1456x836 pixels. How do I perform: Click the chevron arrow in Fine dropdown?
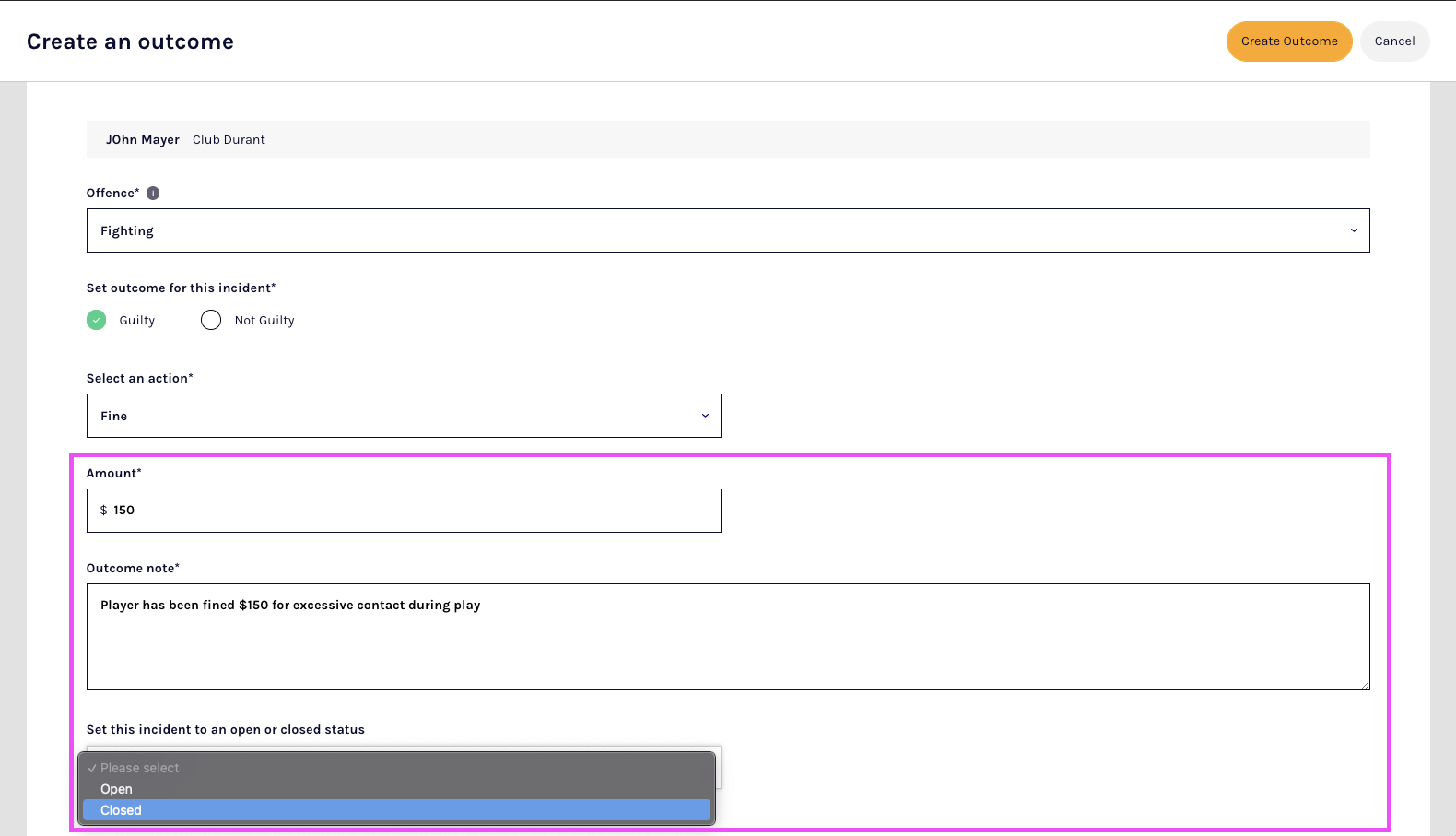705,416
